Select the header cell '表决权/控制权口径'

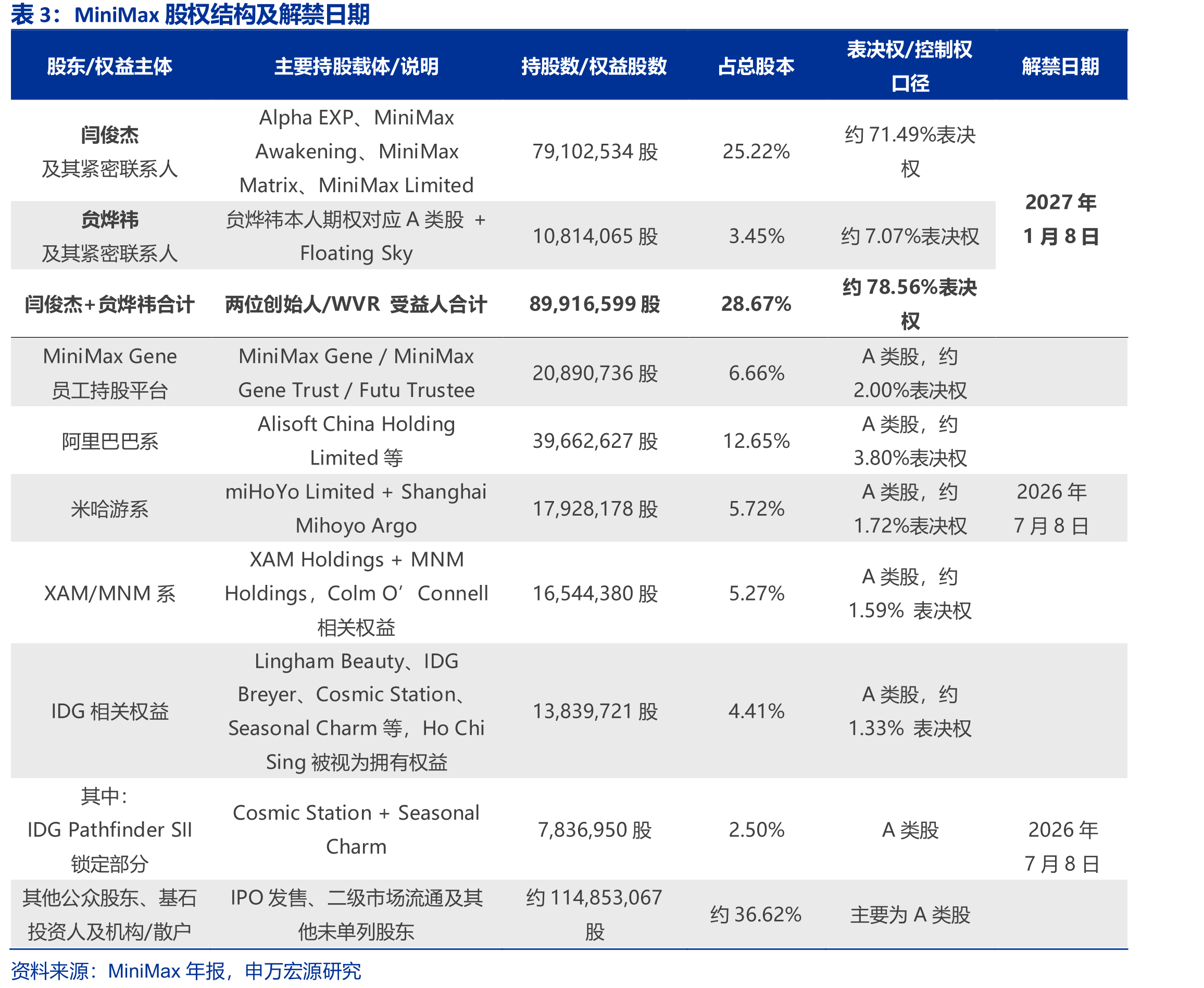pyautogui.click(x=910, y=66)
